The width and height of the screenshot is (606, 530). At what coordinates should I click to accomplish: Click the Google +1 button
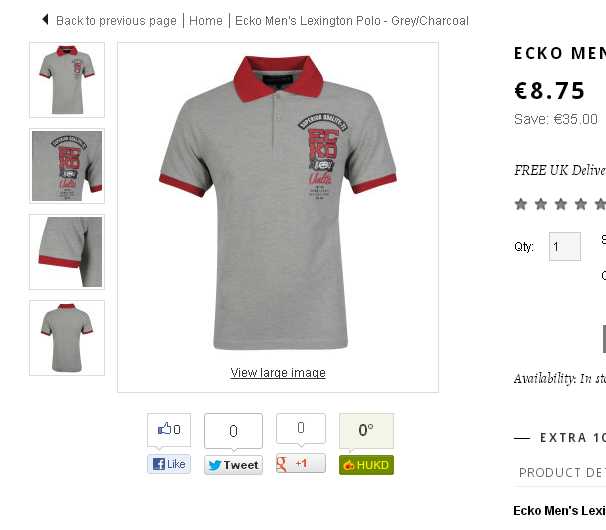point(301,464)
